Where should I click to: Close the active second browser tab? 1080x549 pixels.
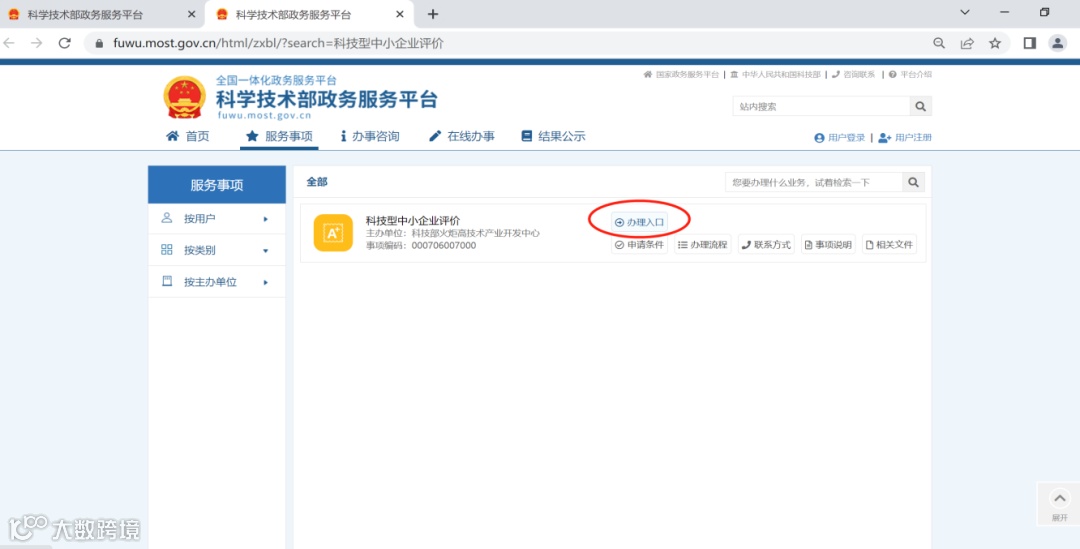coord(399,14)
